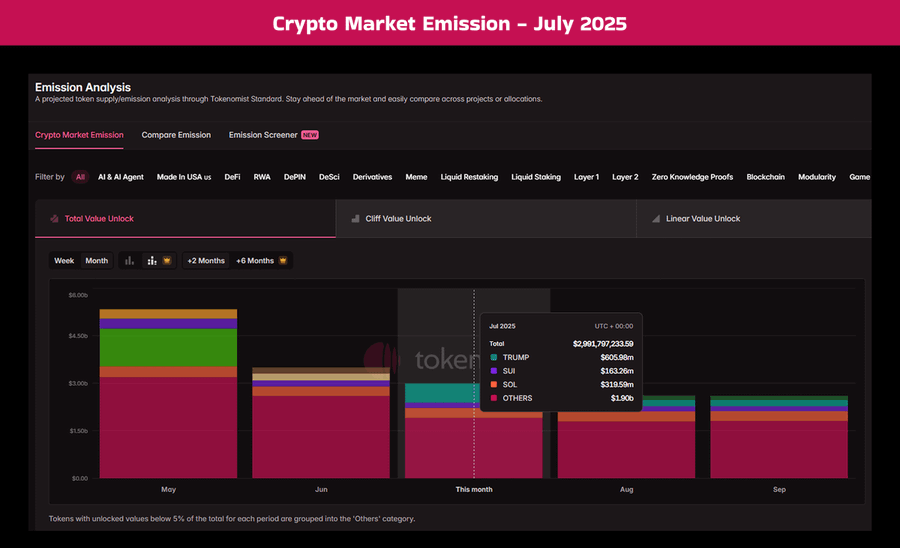Image resolution: width=900 pixels, height=548 pixels.
Task: Click the Jun bar's crimson segment
Action: pos(321,437)
